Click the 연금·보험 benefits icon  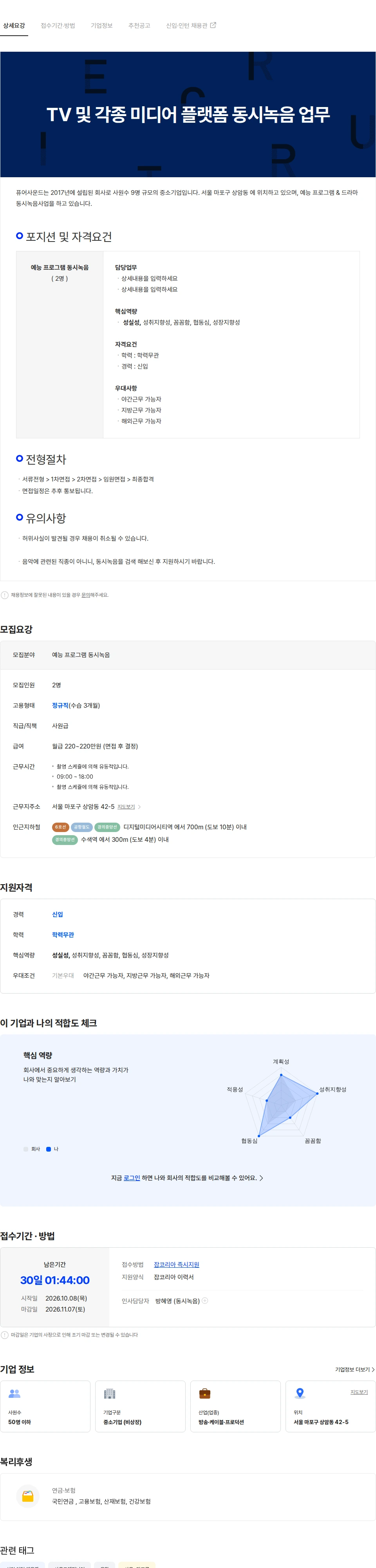28,1495
